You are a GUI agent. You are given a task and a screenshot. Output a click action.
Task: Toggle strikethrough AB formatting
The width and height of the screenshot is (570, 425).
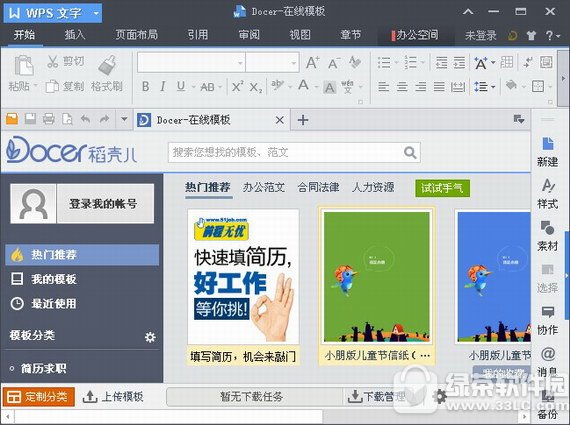pos(207,87)
